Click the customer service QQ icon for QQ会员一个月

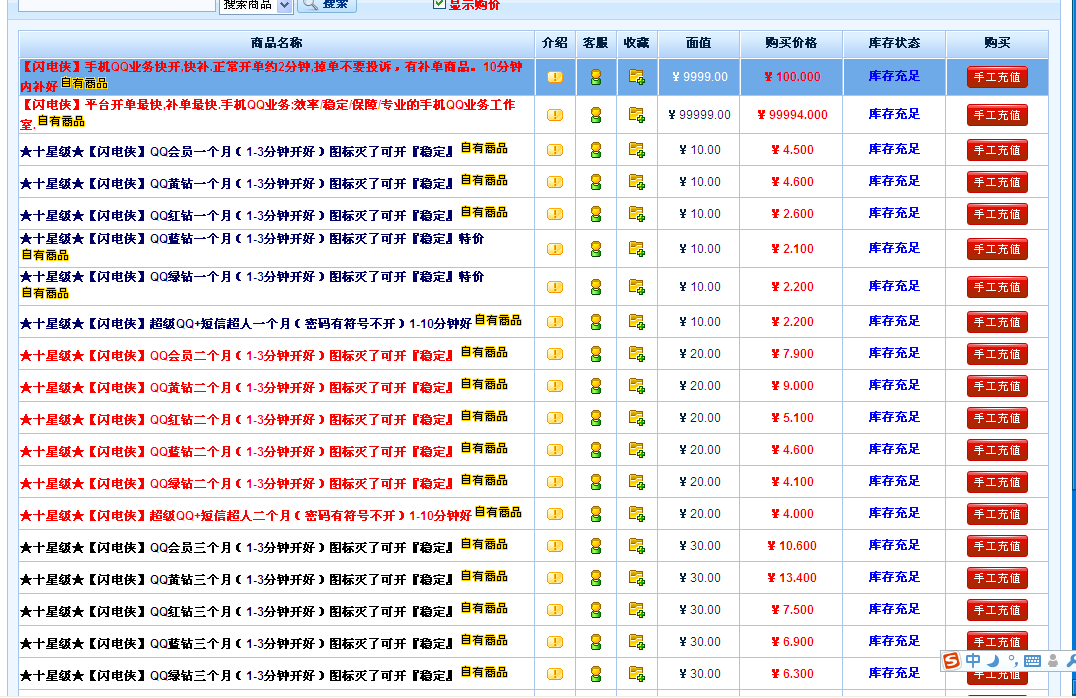point(596,149)
